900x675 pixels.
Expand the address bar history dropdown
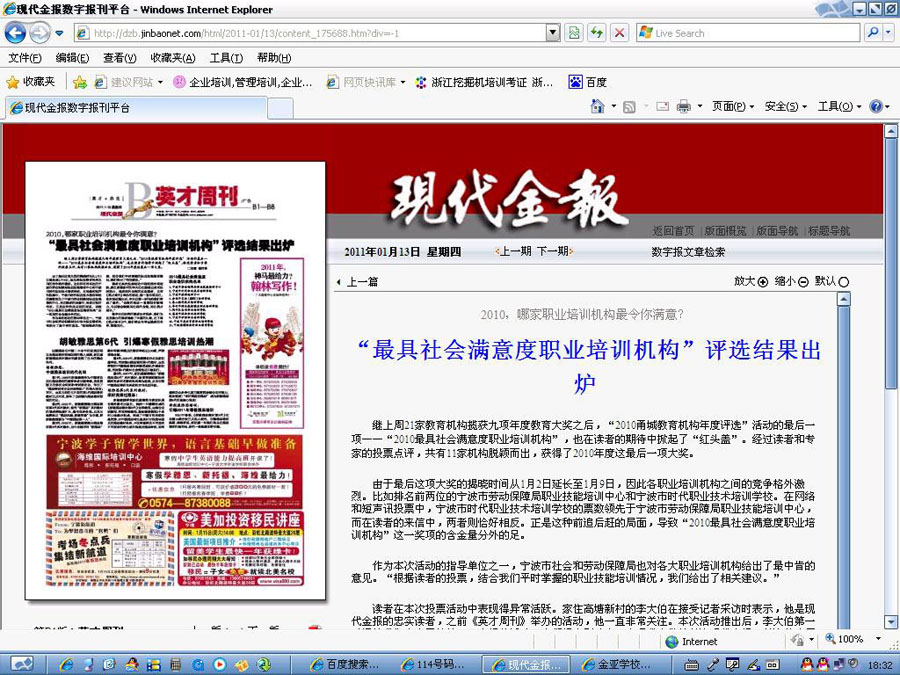(553, 33)
